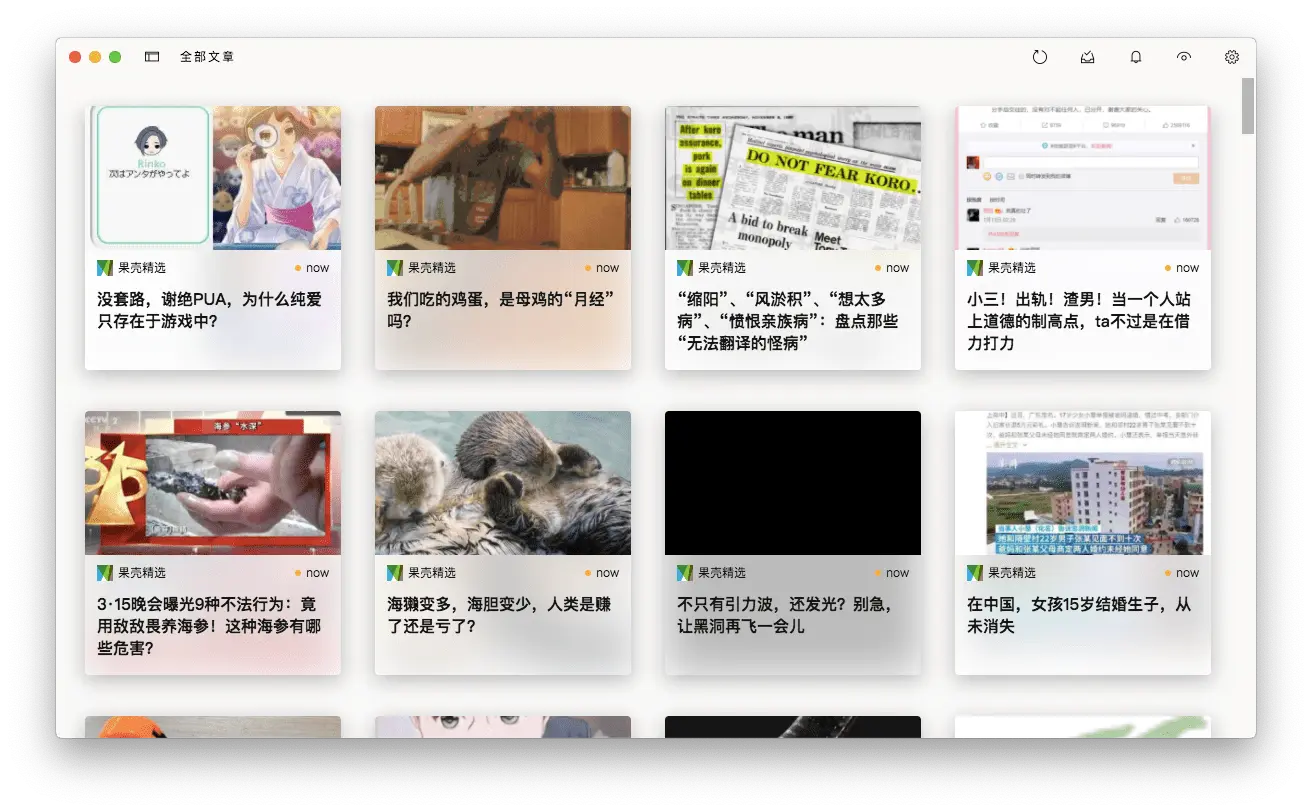
Task: Click the vertical scrollbar thumb
Action: tap(1247, 105)
